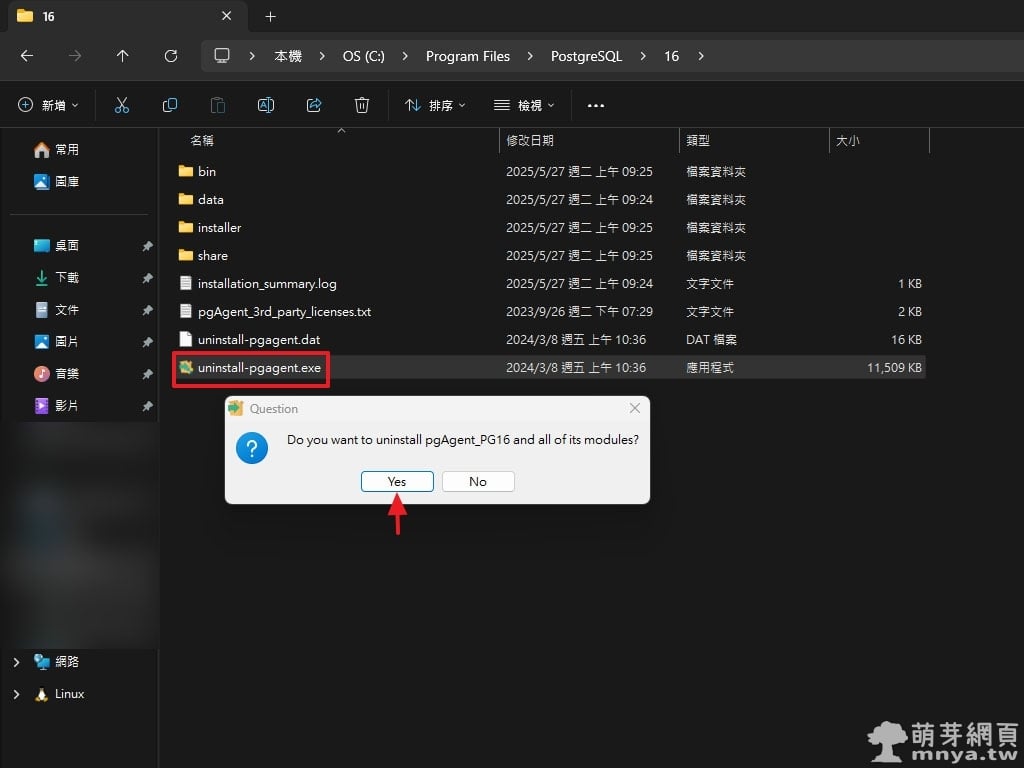
Task: Open the 檢視 (View) dropdown
Action: pos(524,105)
